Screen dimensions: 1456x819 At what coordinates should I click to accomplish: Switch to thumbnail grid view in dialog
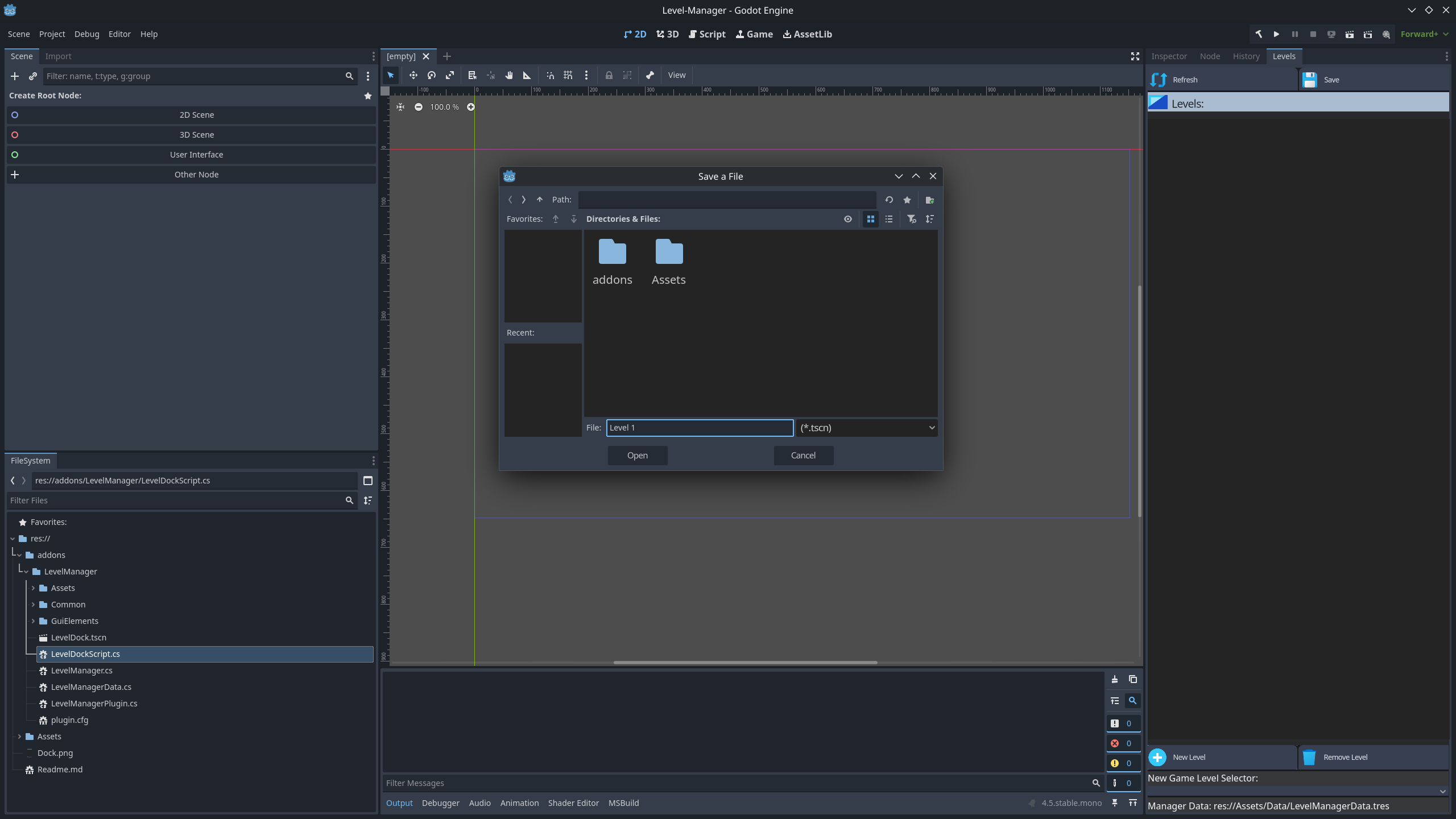pos(871,219)
